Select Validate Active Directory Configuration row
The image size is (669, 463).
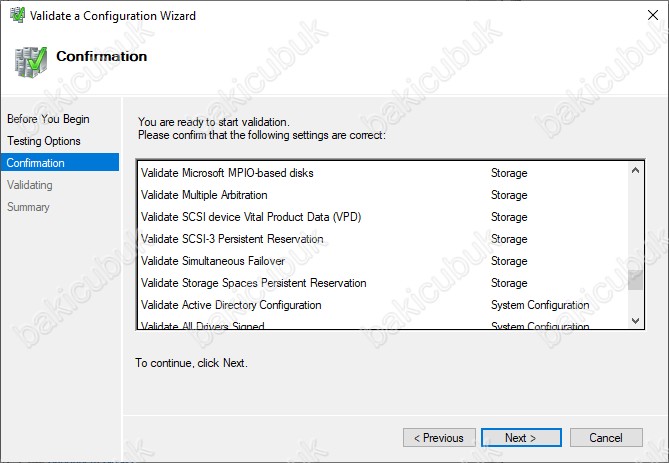[382, 305]
